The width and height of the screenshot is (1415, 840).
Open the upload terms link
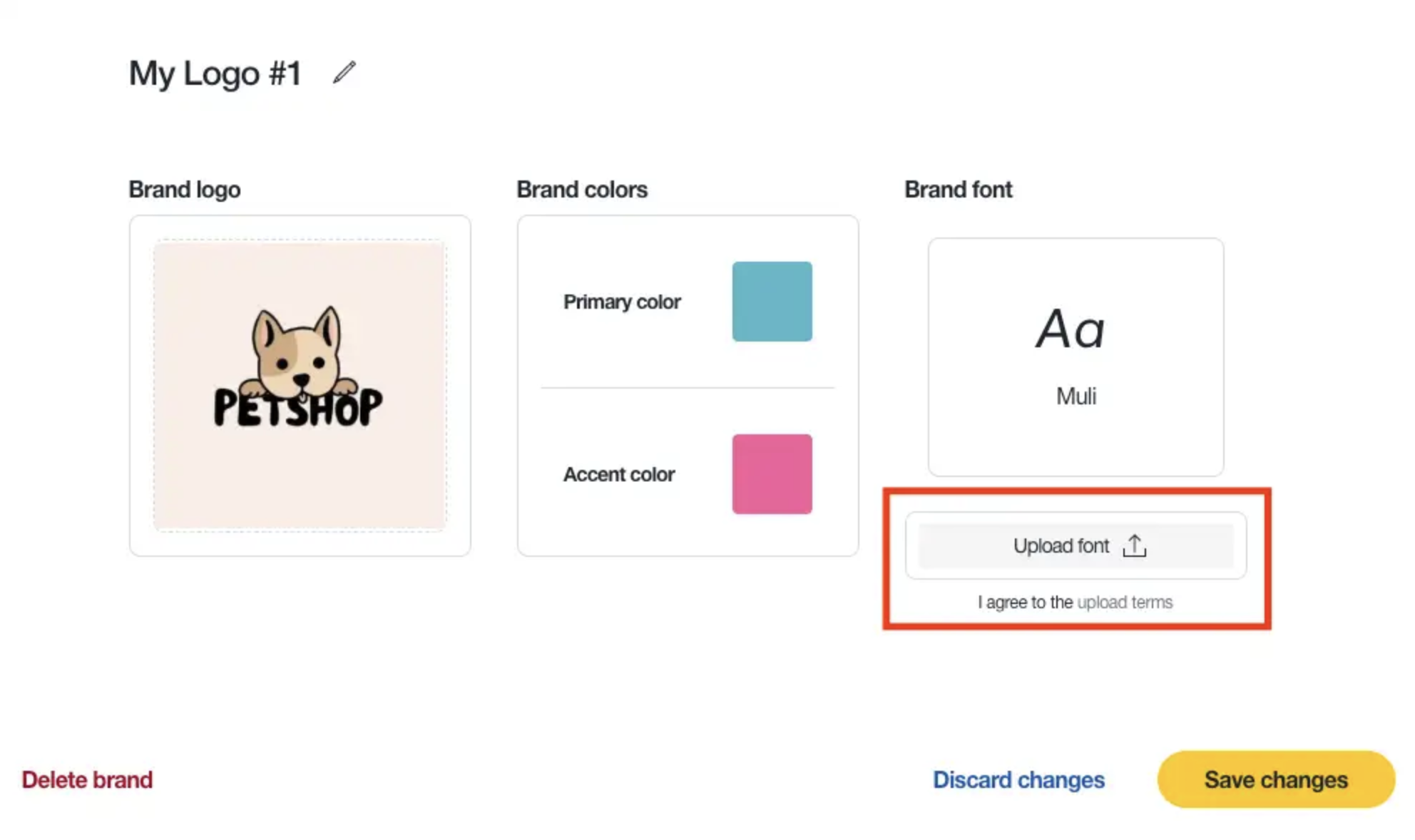click(1125, 603)
